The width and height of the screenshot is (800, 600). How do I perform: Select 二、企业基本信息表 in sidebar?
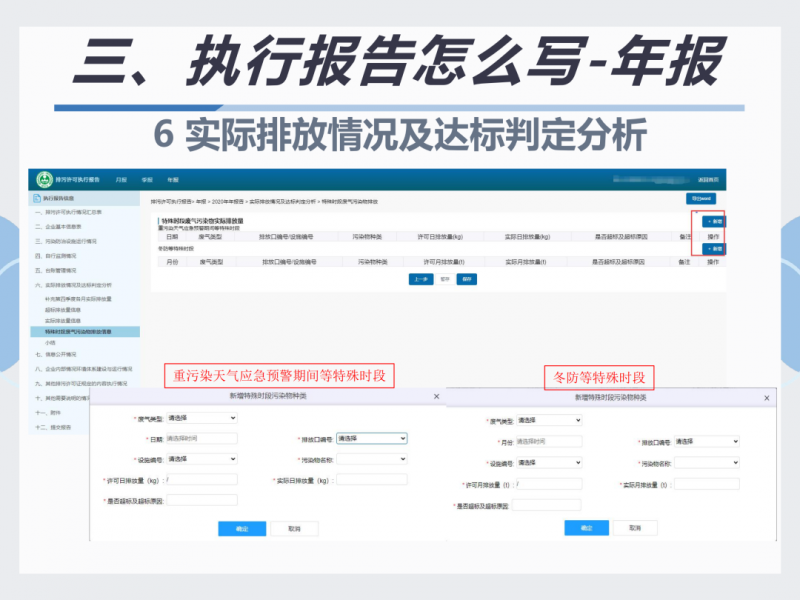click(58, 227)
